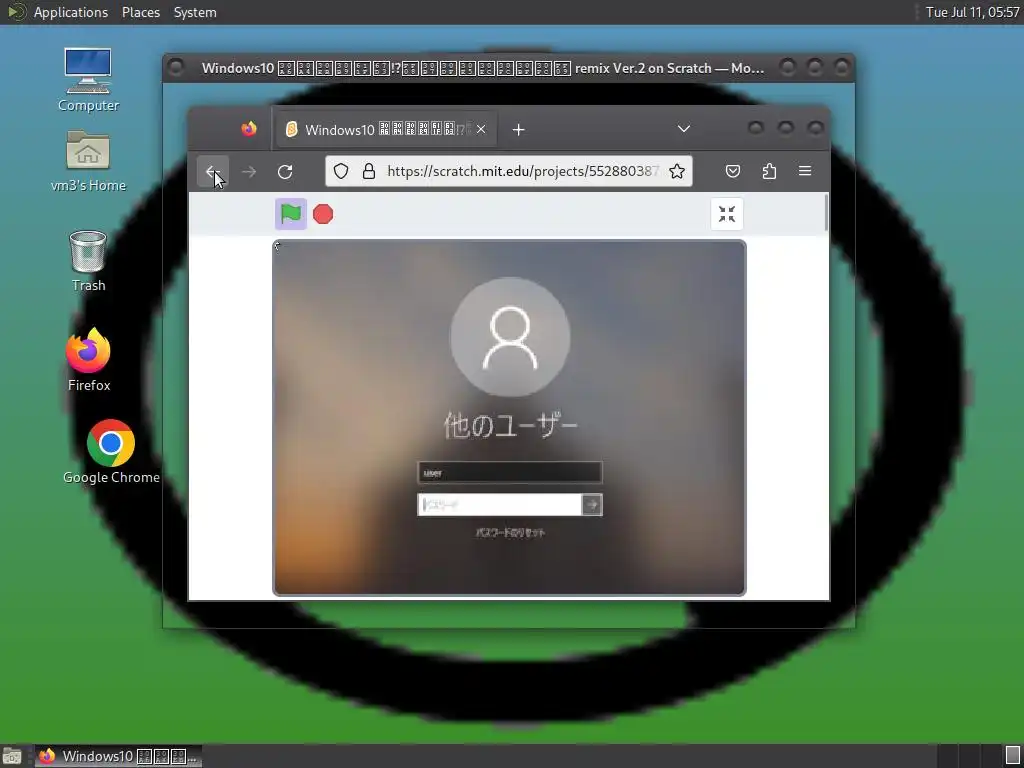This screenshot has width=1024, height=768.
Task: Click the date and time clock in the panel
Action: tap(972, 12)
